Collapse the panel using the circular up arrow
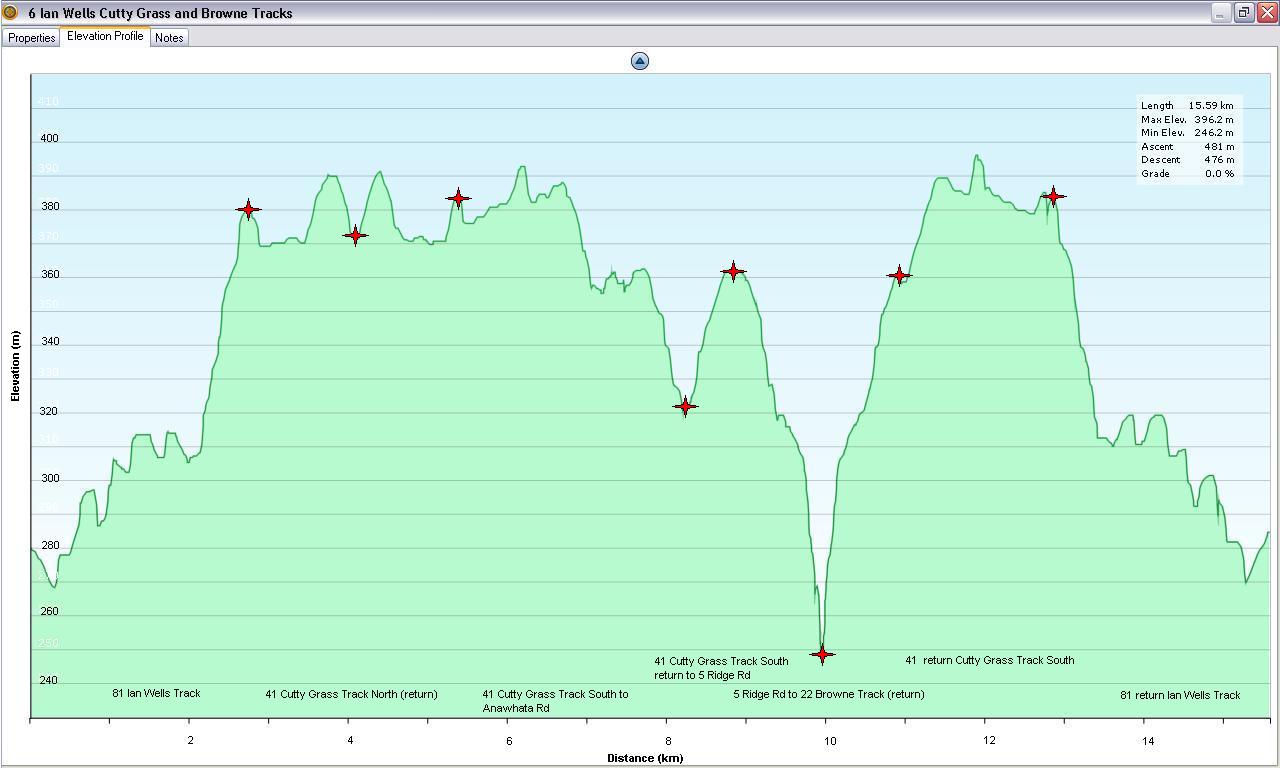This screenshot has height=768, width=1280. tap(639, 60)
